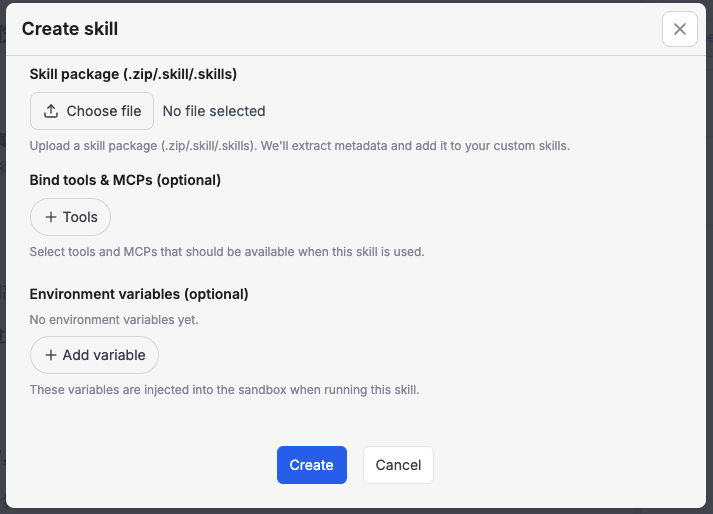The height and width of the screenshot is (514, 713).
Task: Click the 'No file selected' status text
Action: 214,111
